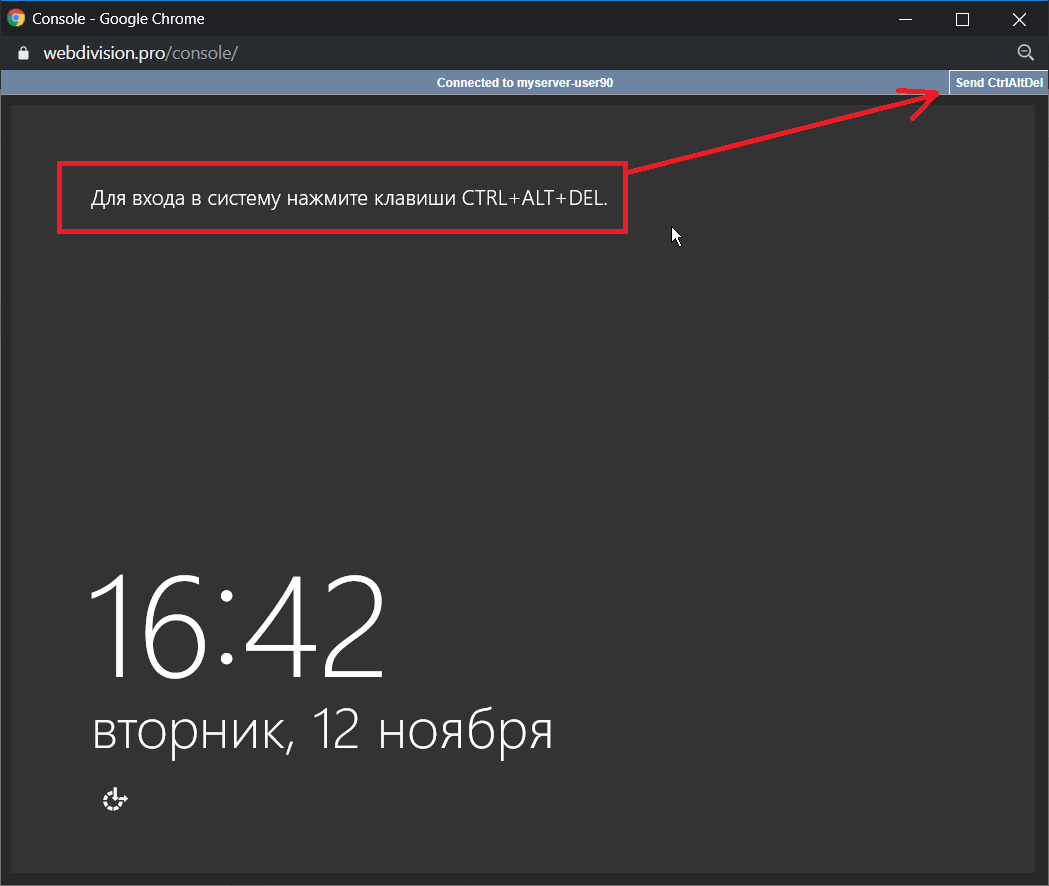The height and width of the screenshot is (886, 1049).
Task: Click the webdivision.pro address in URL bar
Action: click(103, 53)
